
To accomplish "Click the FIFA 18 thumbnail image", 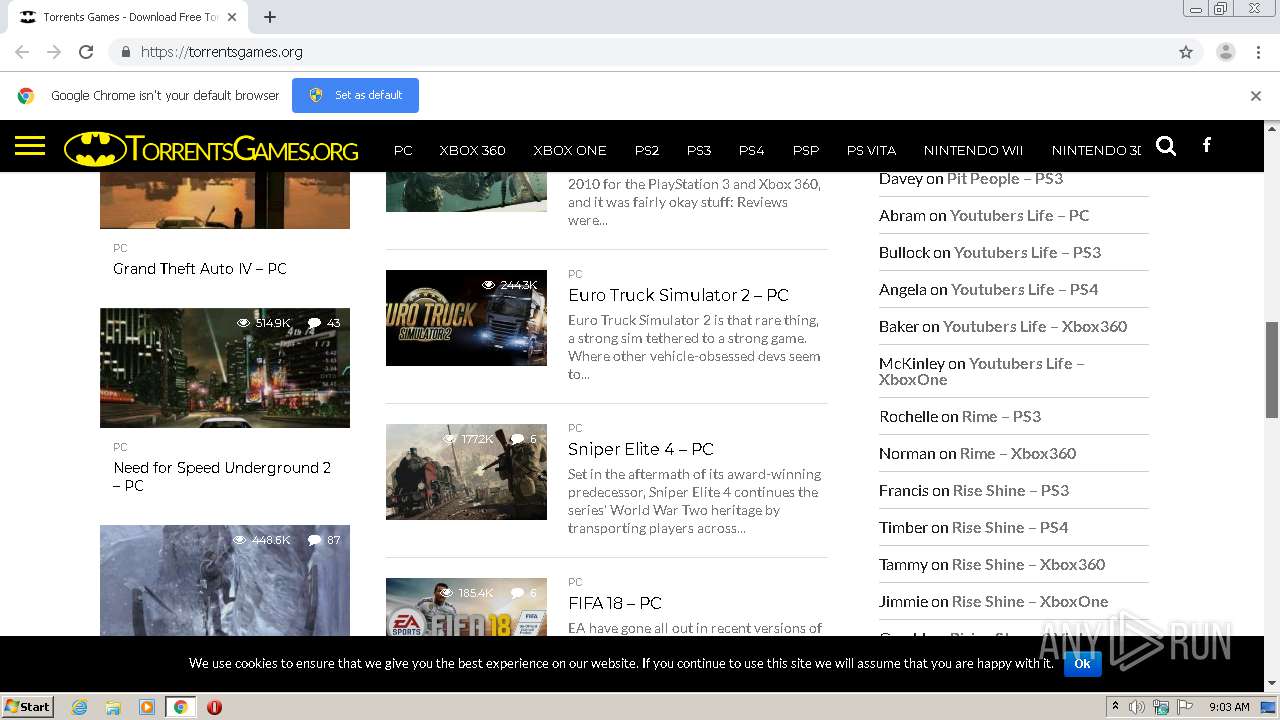I will coord(466,607).
